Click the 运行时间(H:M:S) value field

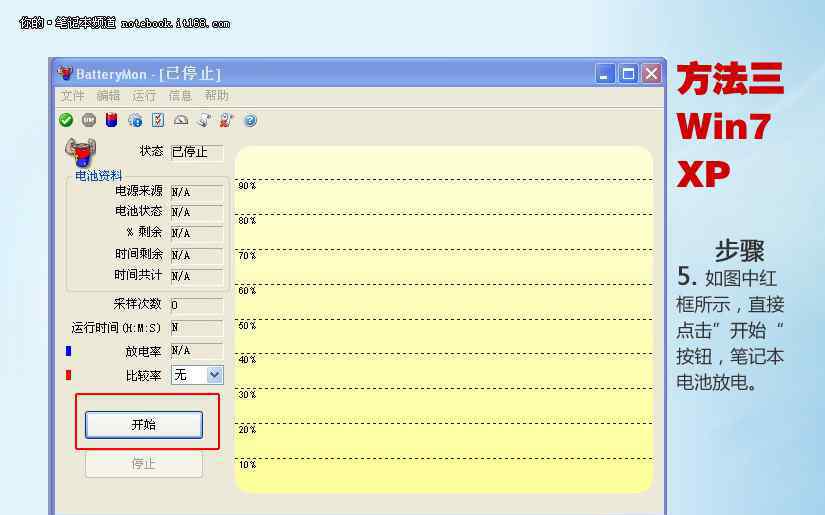[197, 328]
